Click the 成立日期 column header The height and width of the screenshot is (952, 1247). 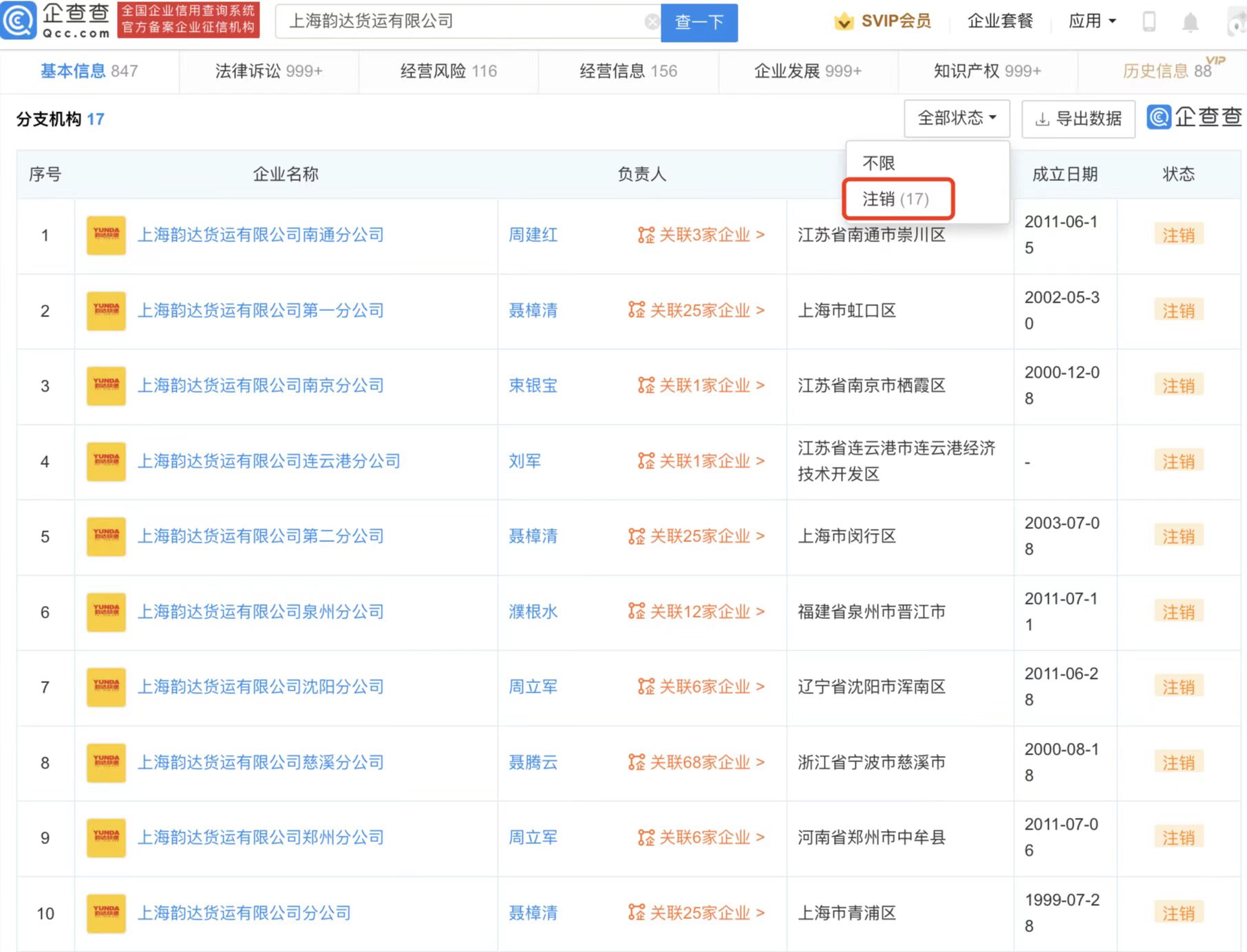[1065, 174]
